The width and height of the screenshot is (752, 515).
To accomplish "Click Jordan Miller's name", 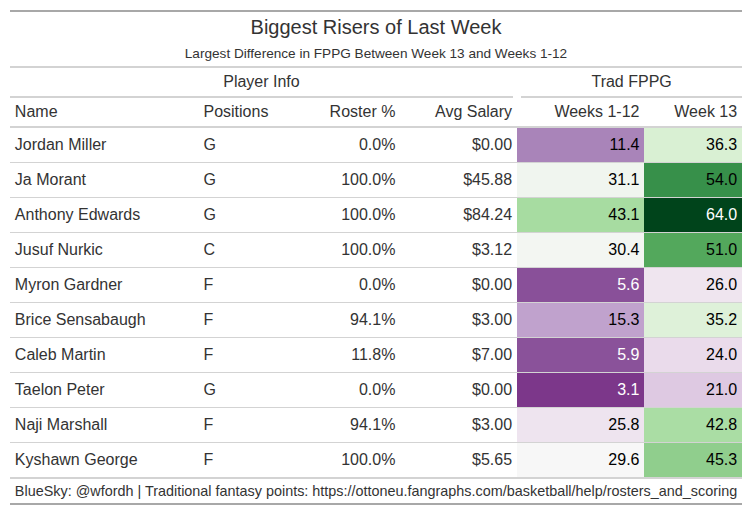I will click(x=61, y=145).
